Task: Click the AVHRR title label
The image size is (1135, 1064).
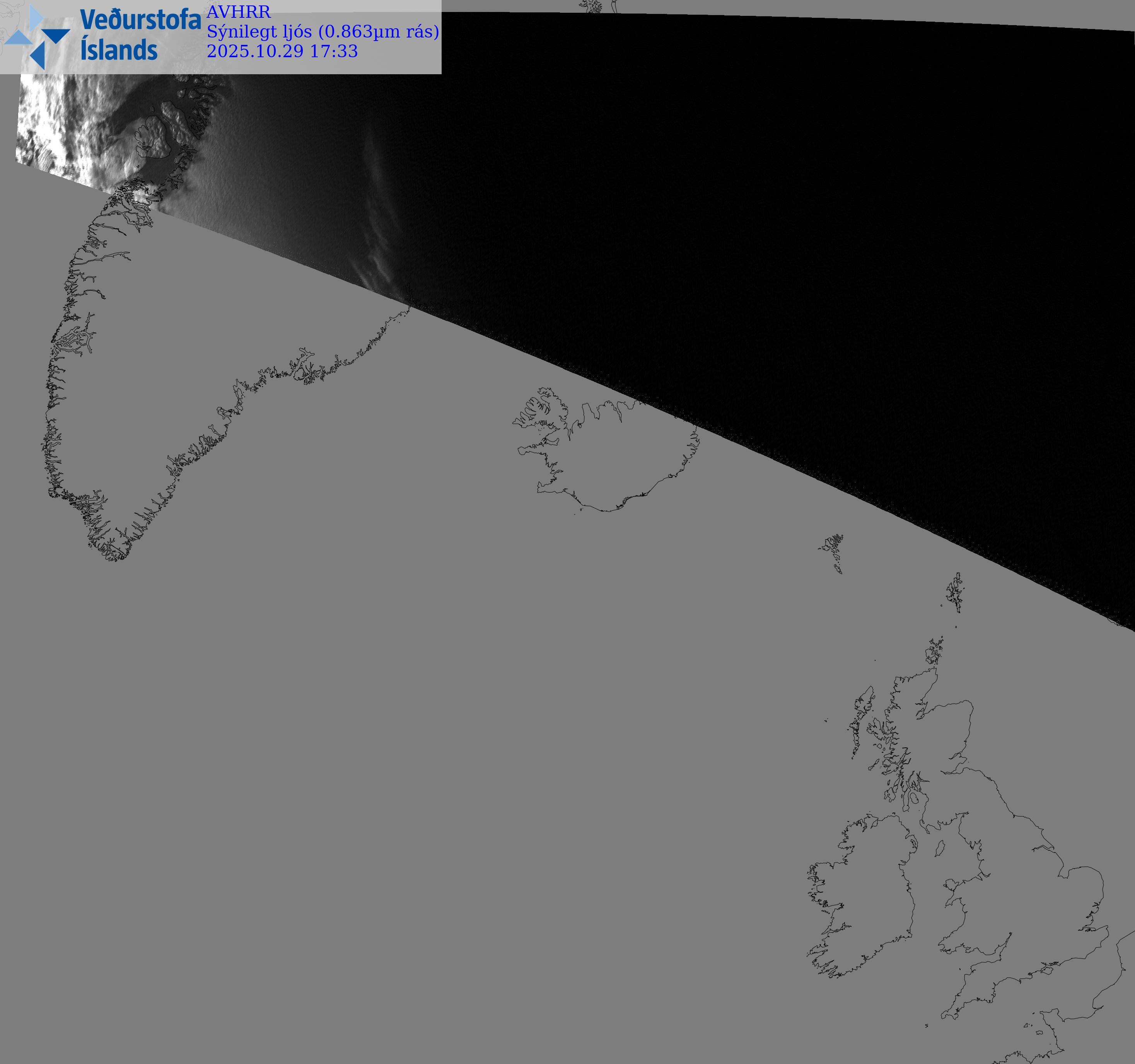Action: coord(238,12)
